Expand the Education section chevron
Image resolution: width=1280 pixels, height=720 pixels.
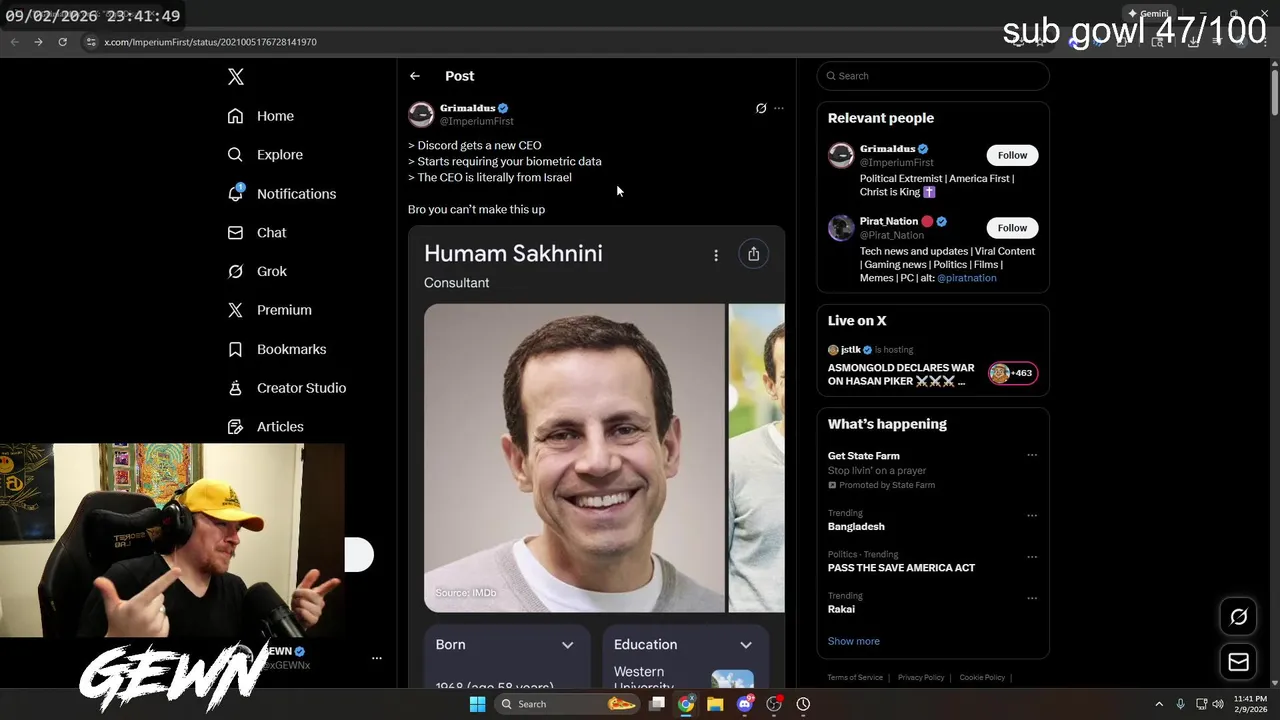745,645
